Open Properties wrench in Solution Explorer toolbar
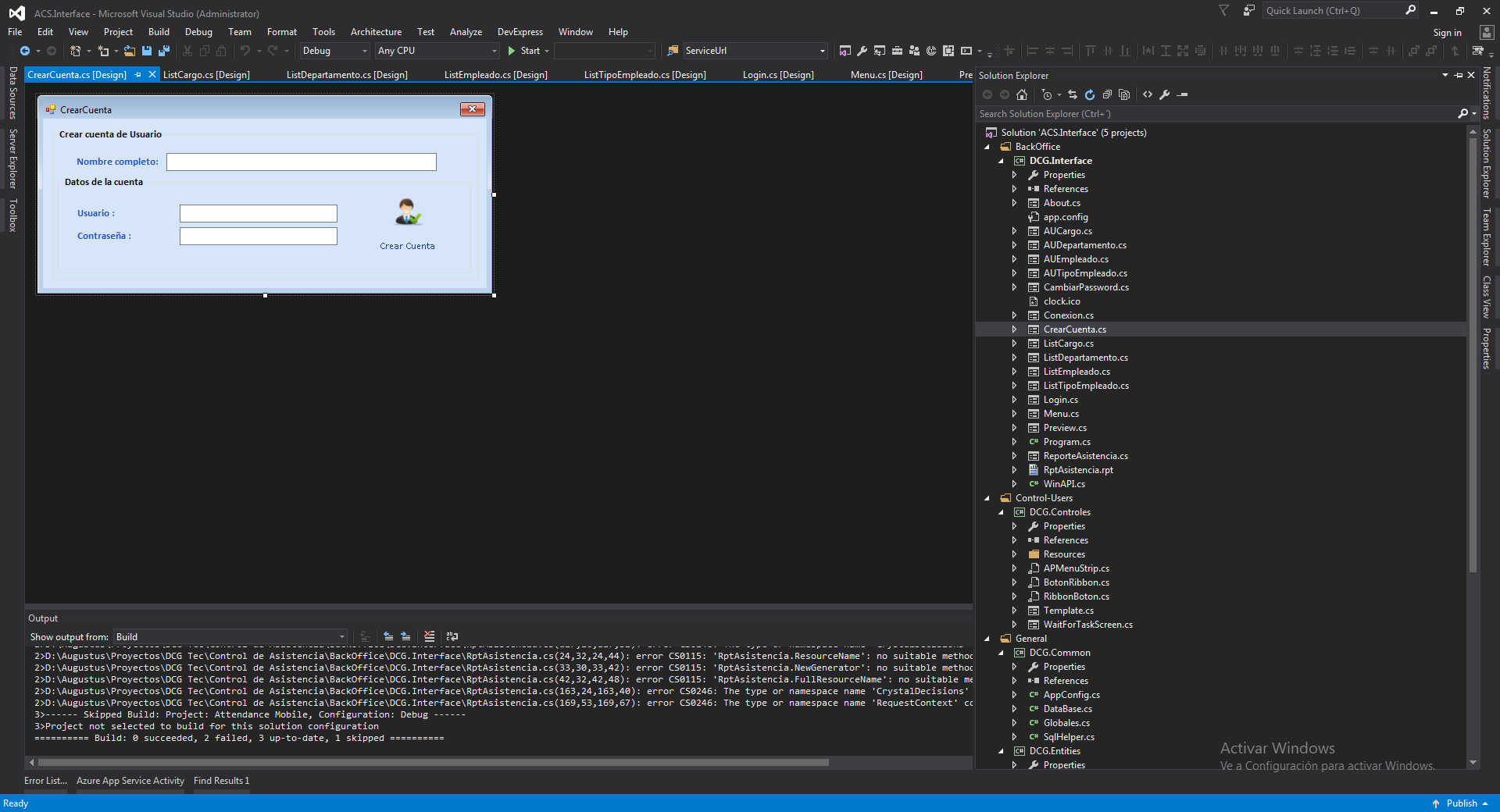The image size is (1500, 812). (x=1165, y=94)
